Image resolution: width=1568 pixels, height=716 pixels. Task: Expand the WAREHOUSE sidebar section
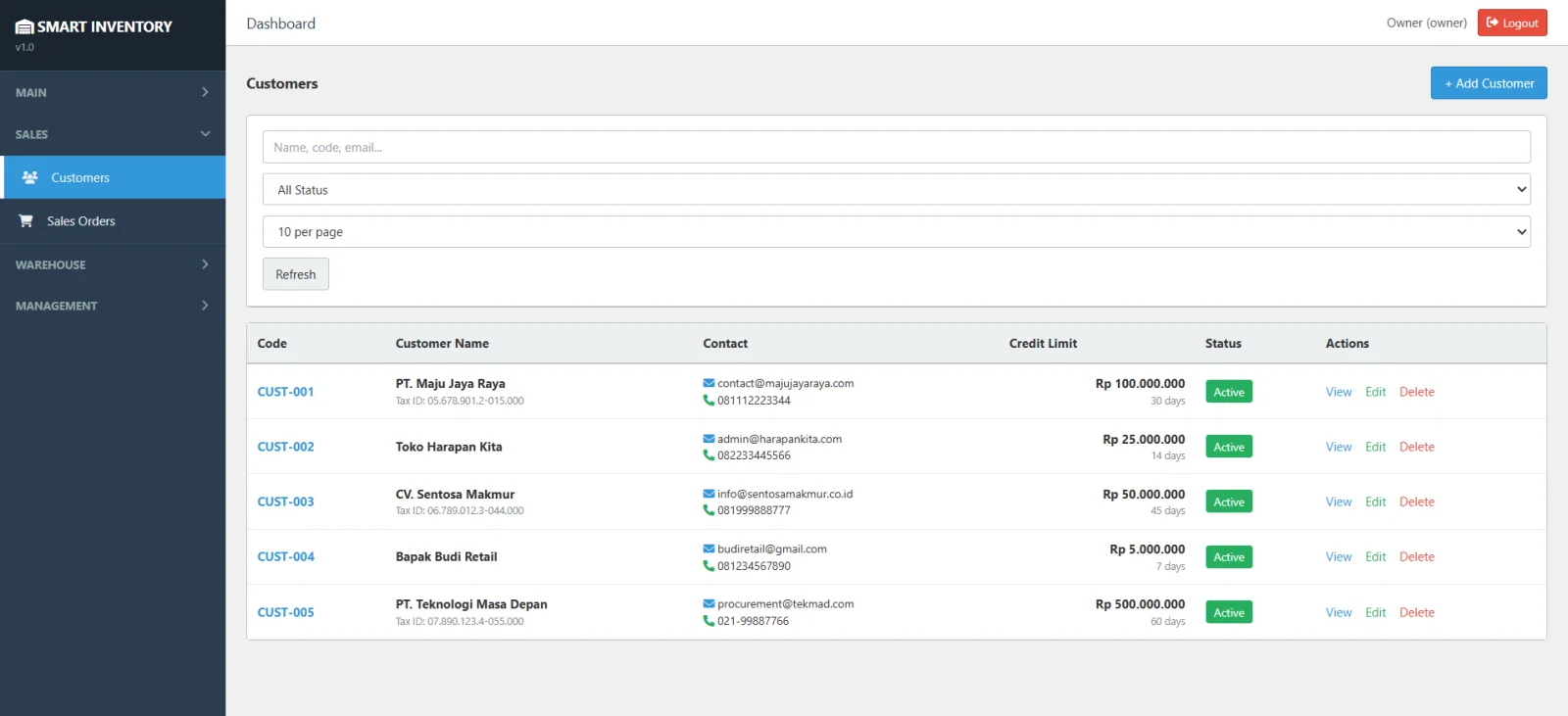(113, 264)
